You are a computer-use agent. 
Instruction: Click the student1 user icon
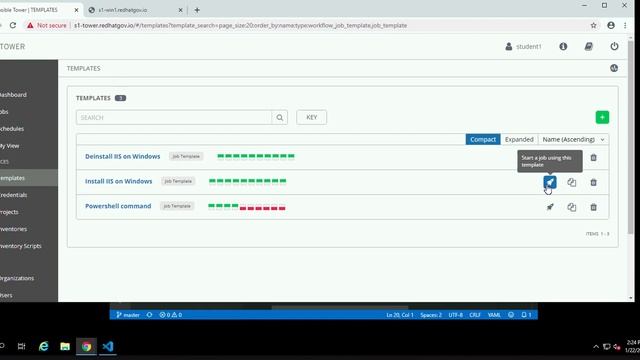(x=509, y=47)
